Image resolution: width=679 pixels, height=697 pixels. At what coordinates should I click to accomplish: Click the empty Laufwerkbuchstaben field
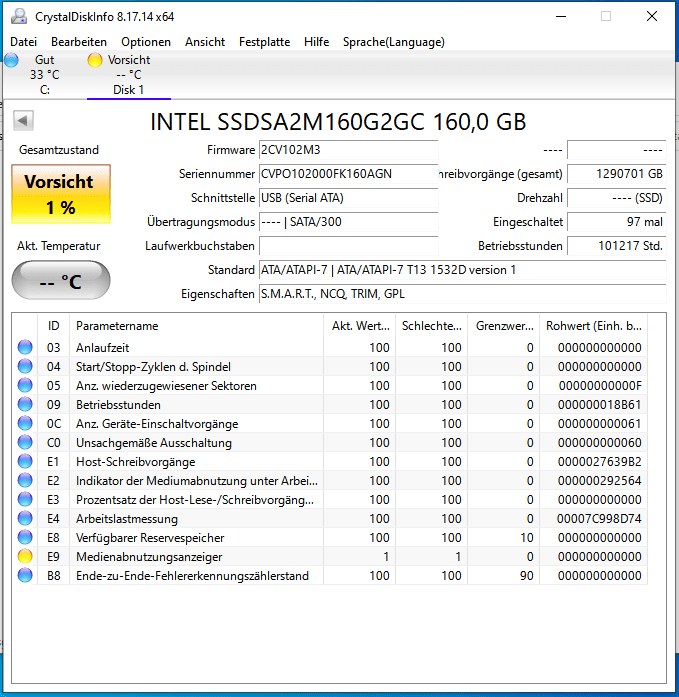(348, 246)
